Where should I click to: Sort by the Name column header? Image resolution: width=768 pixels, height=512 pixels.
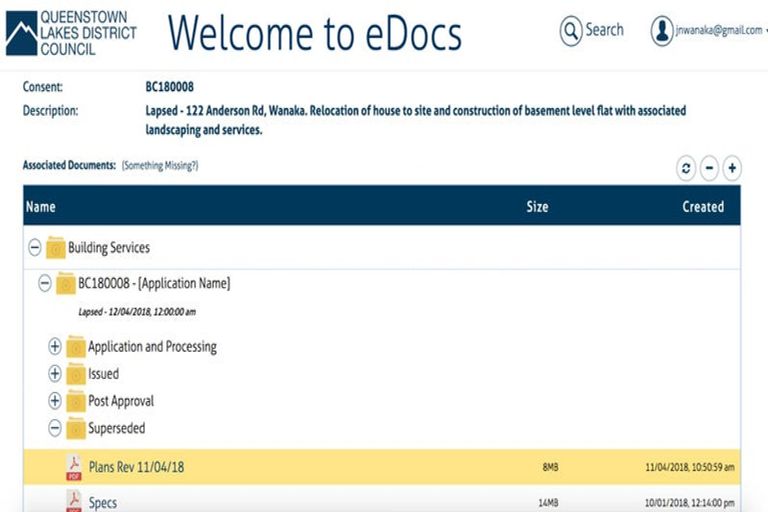point(41,207)
